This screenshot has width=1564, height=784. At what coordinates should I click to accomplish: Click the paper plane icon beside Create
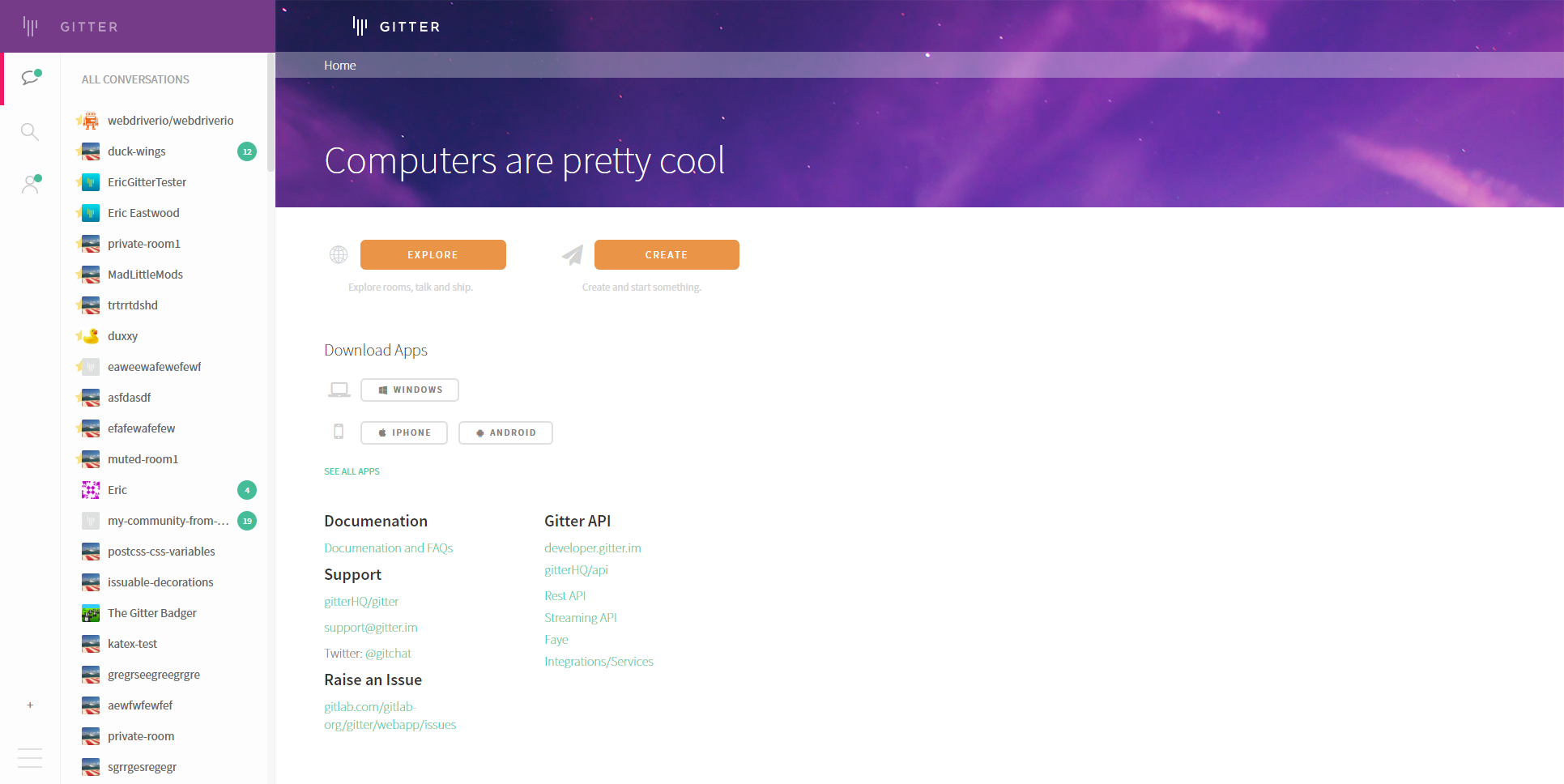[573, 254]
